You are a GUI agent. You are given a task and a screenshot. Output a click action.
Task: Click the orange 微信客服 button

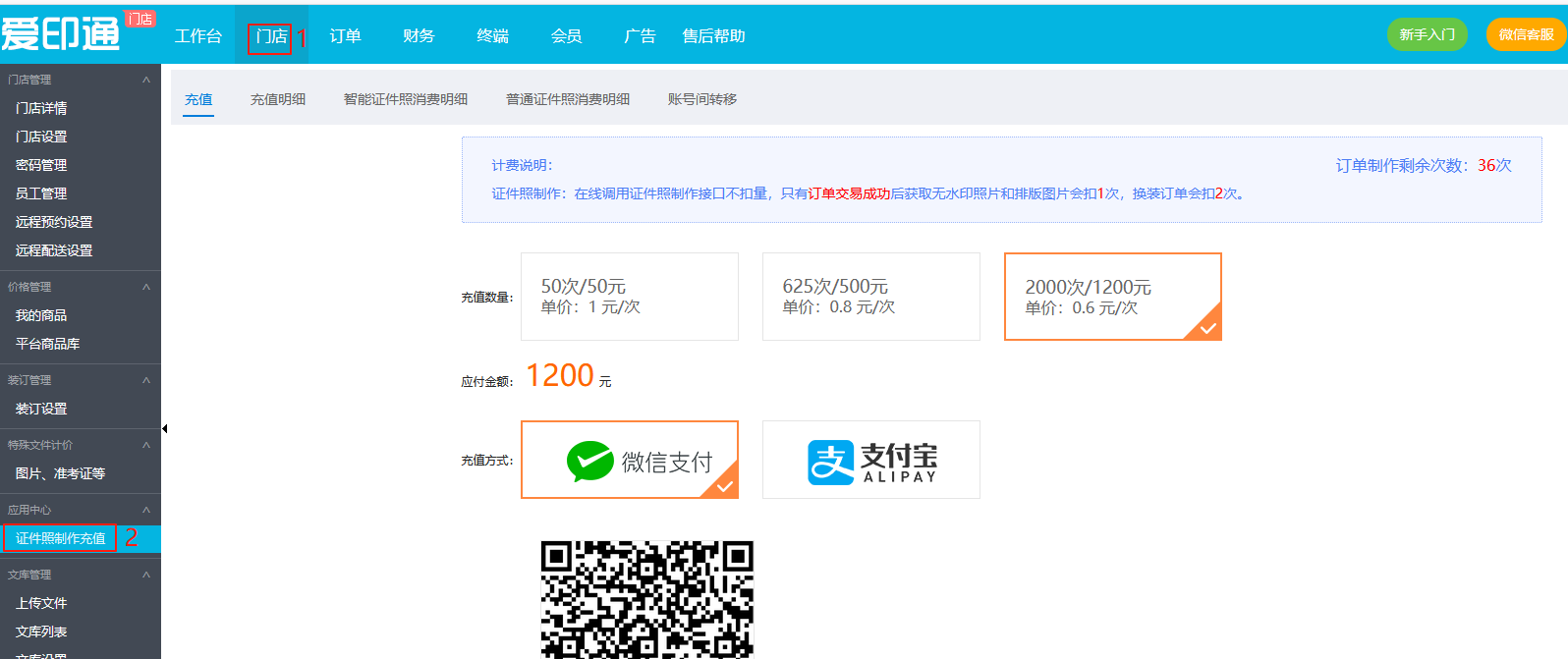(x=1526, y=34)
